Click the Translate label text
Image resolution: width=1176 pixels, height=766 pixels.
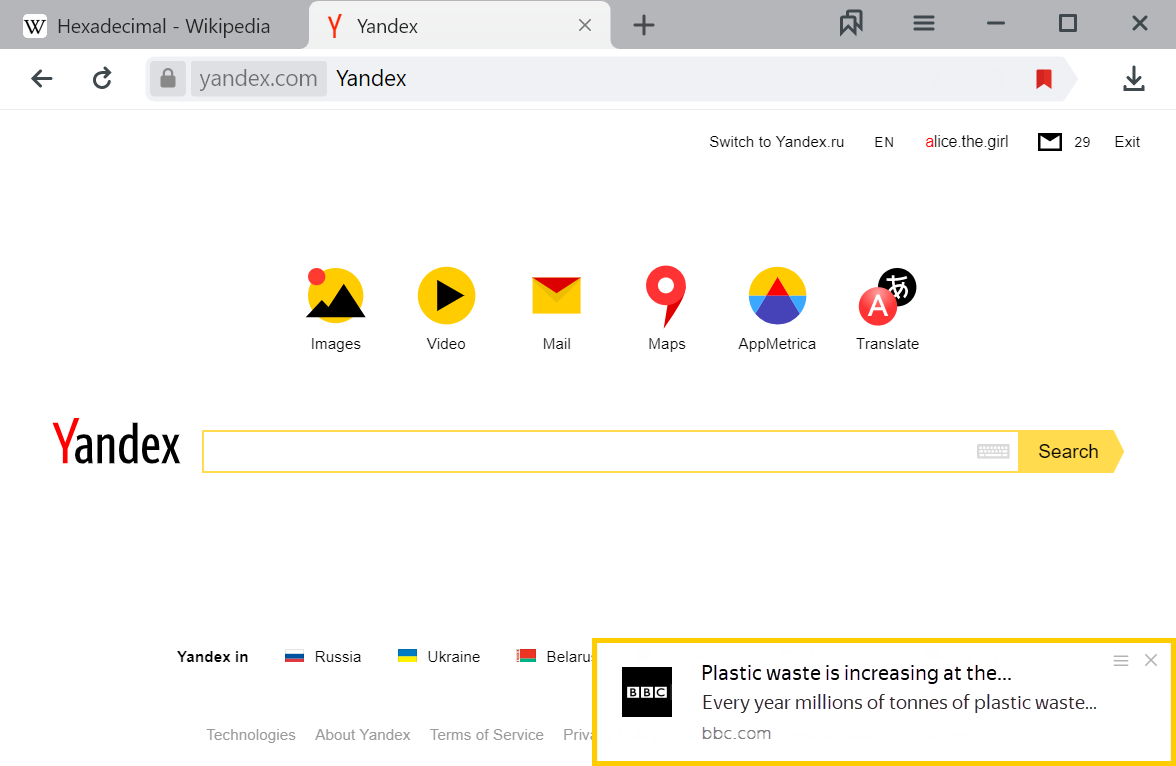pos(887,344)
